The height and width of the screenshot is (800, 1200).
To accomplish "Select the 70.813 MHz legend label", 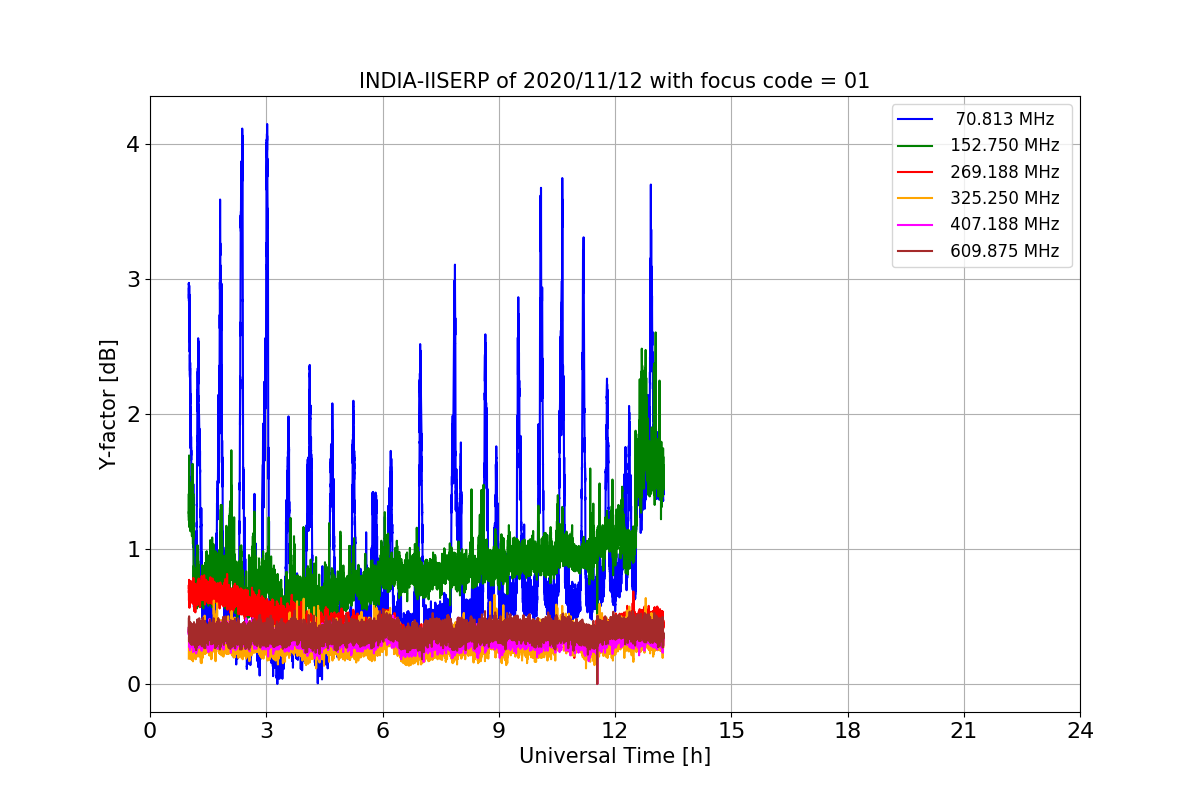I will [1005, 119].
